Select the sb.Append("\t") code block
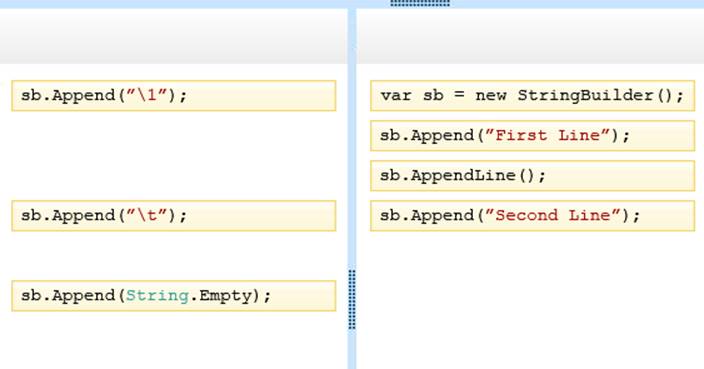Image resolution: width=704 pixels, height=369 pixels. pyautogui.click(x=174, y=216)
